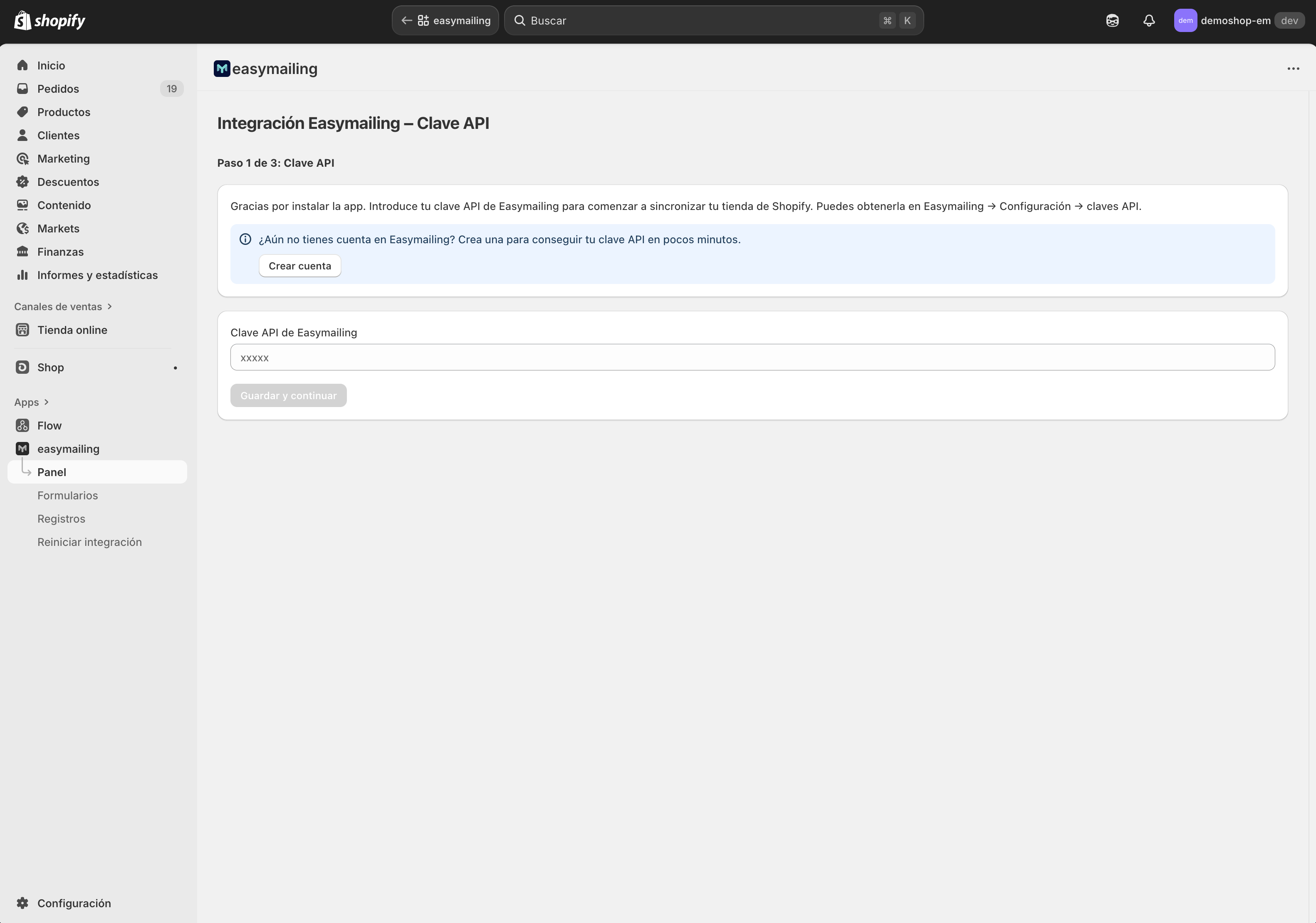Image resolution: width=1316 pixels, height=923 pixels.
Task: Click the Informes bar chart icon
Action: [22, 275]
